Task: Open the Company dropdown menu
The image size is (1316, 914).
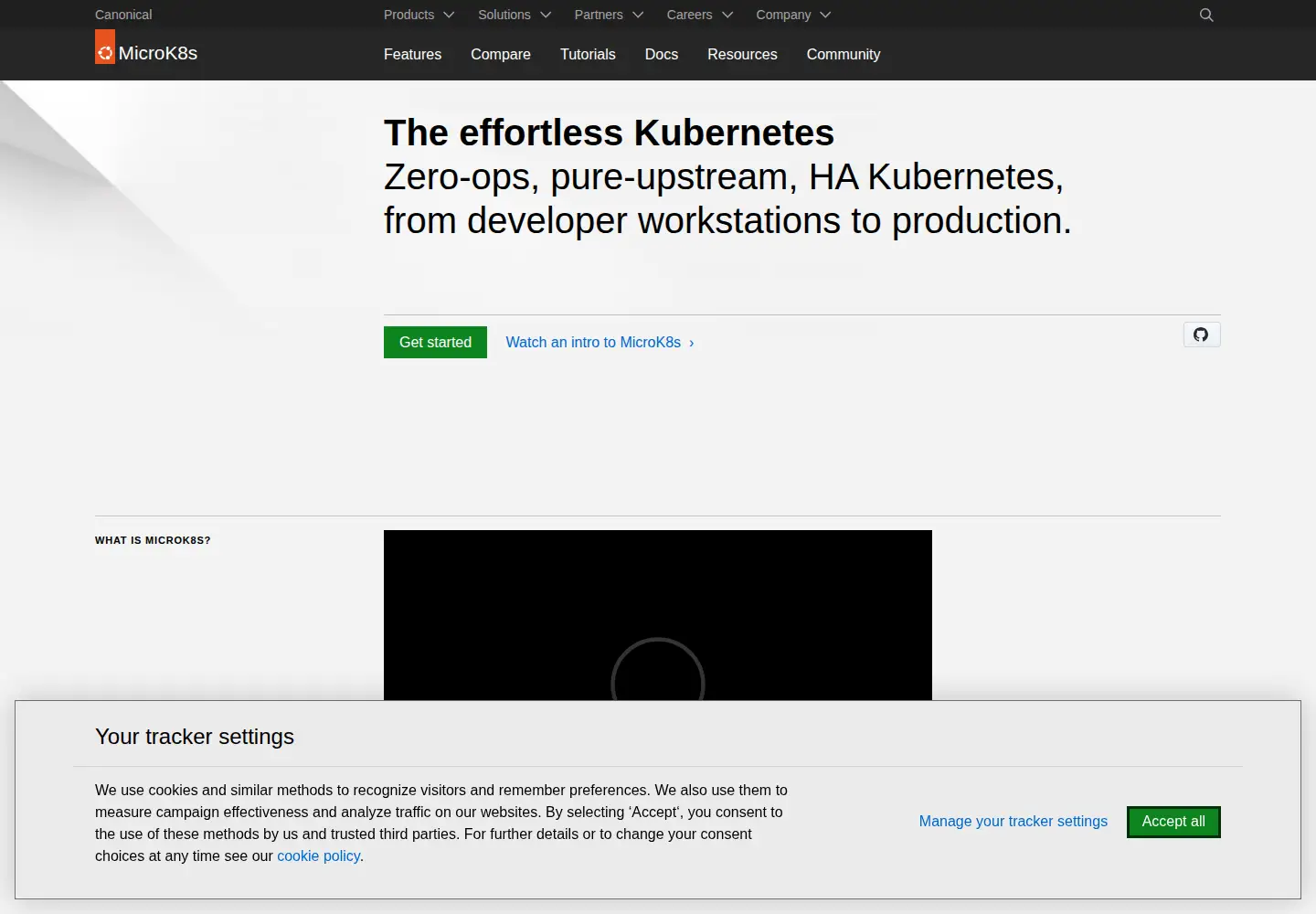Action: point(793,15)
